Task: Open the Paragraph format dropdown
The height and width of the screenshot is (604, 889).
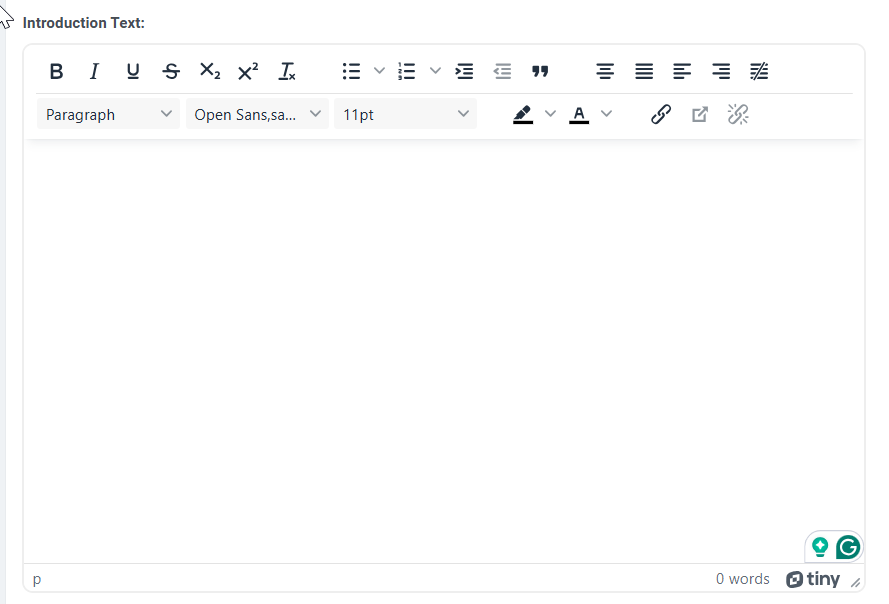Action: [108, 114]
